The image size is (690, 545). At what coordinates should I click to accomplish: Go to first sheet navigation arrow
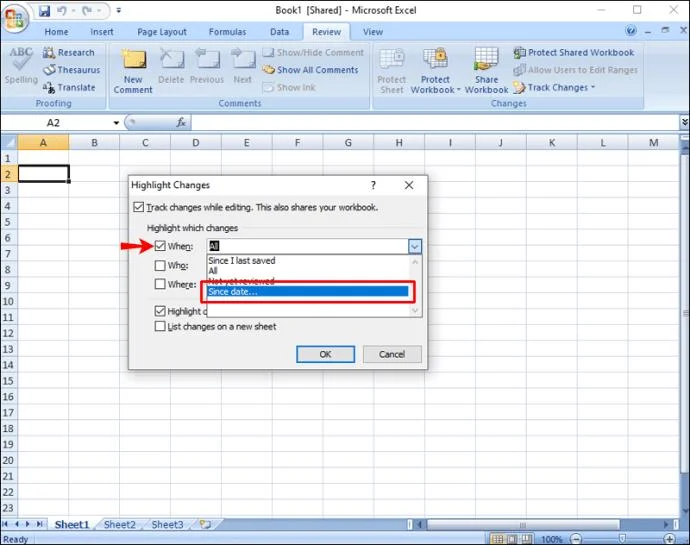click(x=5, y=524)
